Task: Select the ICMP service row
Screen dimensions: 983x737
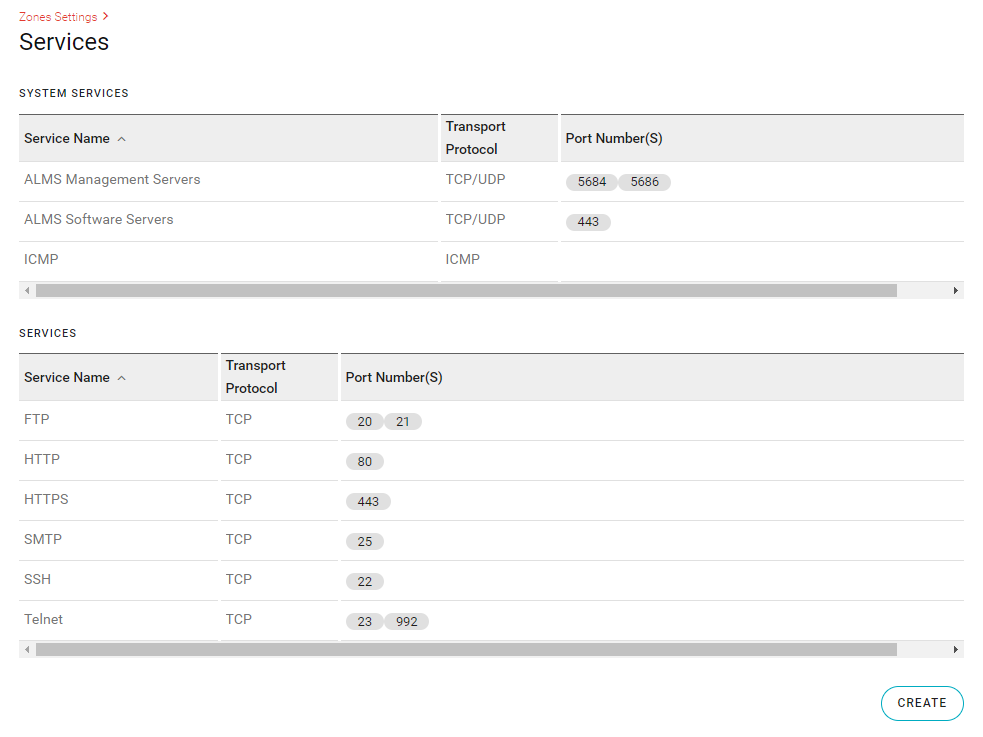Action: [x=491, y=262]
